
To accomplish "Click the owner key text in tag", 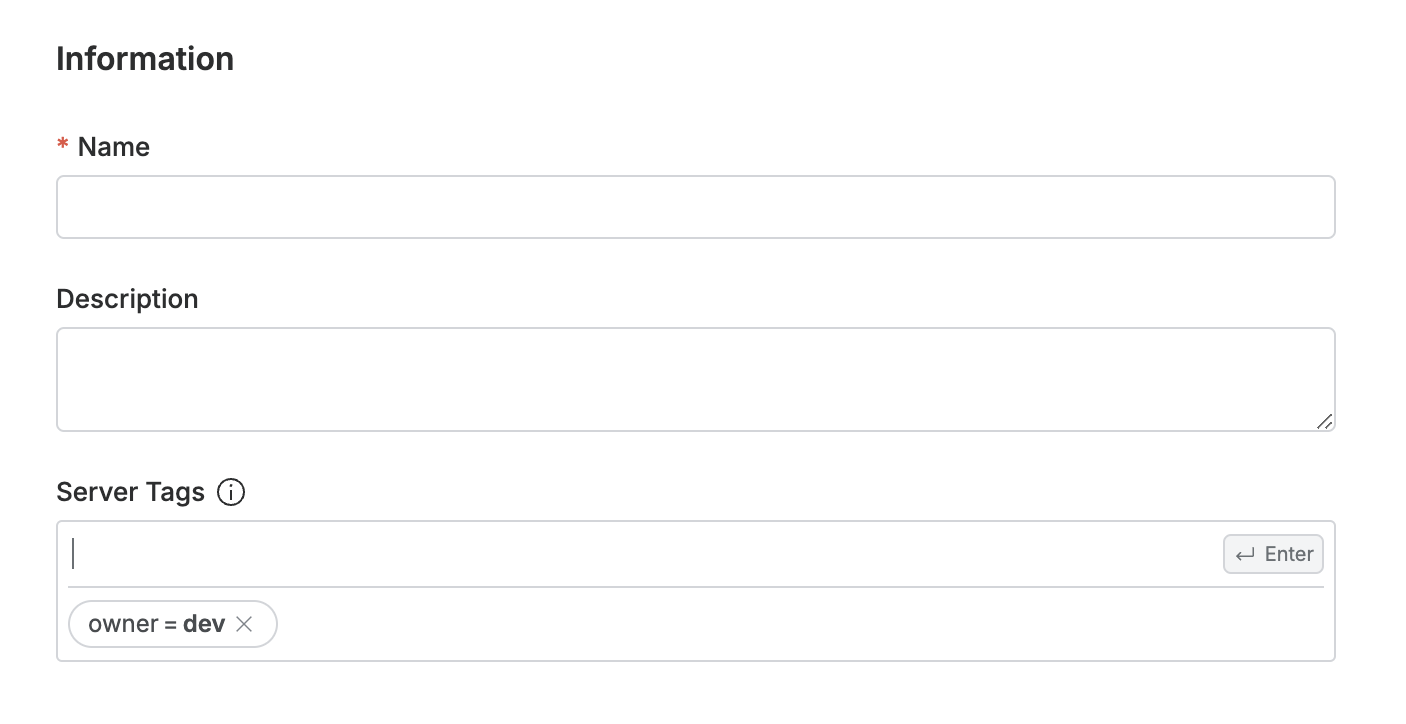I will pyautogui.click(x=123, y=624).
